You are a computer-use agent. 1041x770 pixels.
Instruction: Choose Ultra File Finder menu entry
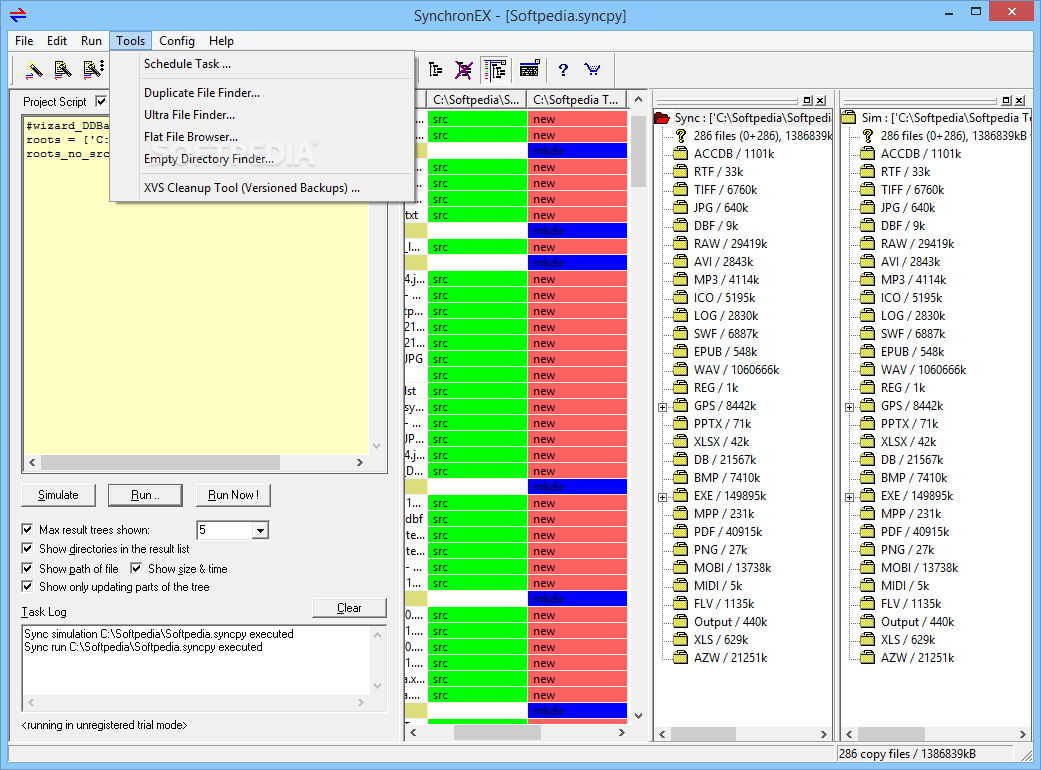click(x=262, y=115)
